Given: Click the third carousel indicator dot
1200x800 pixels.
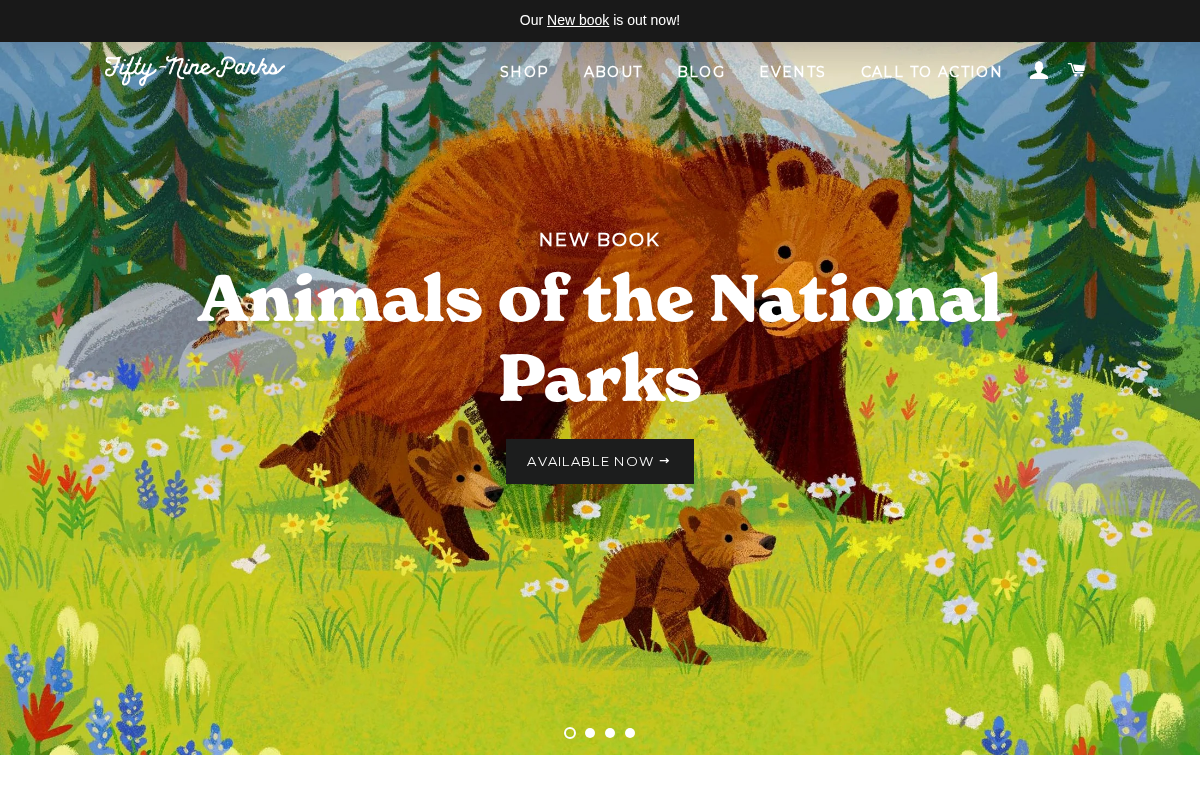Looking at the screenshot, I should (609, 732).
